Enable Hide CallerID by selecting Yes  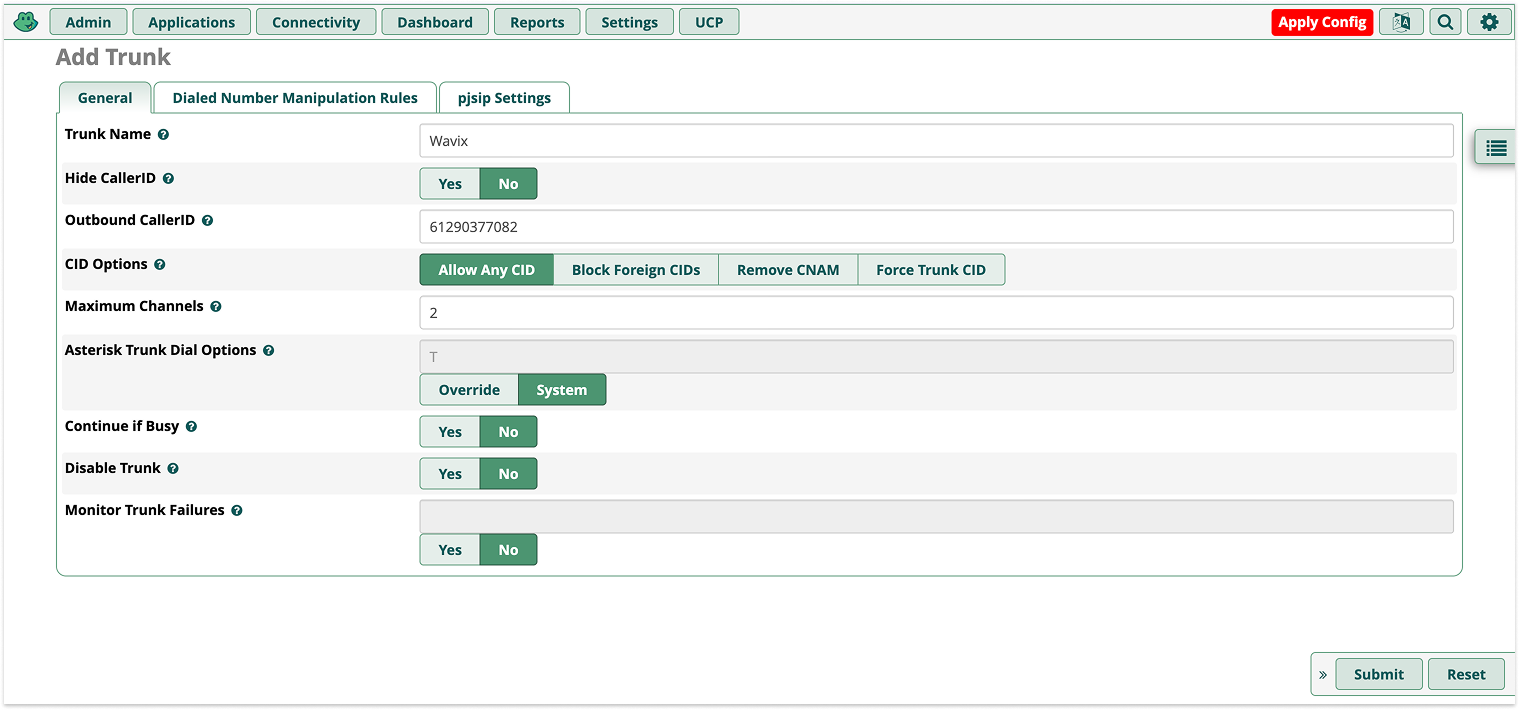(449, 183)
